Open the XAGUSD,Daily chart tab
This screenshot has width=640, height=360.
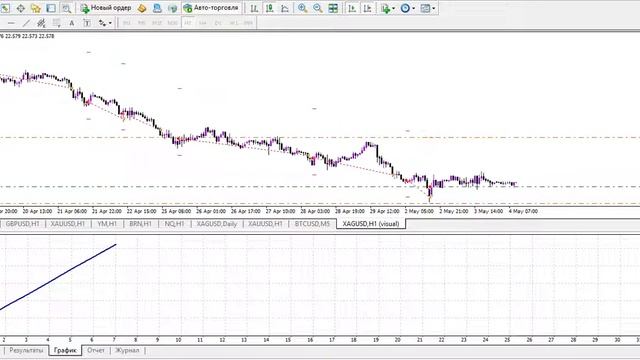coord(217,224)
